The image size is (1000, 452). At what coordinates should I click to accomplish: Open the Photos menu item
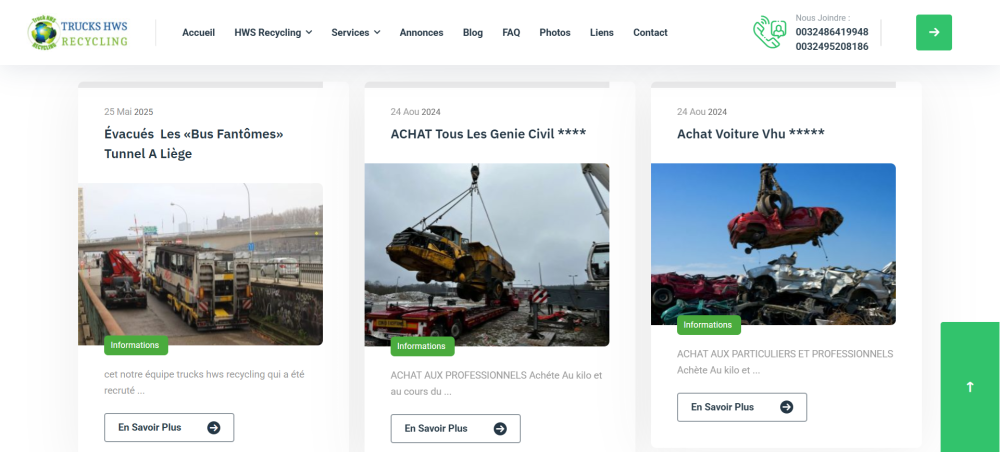click(x=555, y=33)
